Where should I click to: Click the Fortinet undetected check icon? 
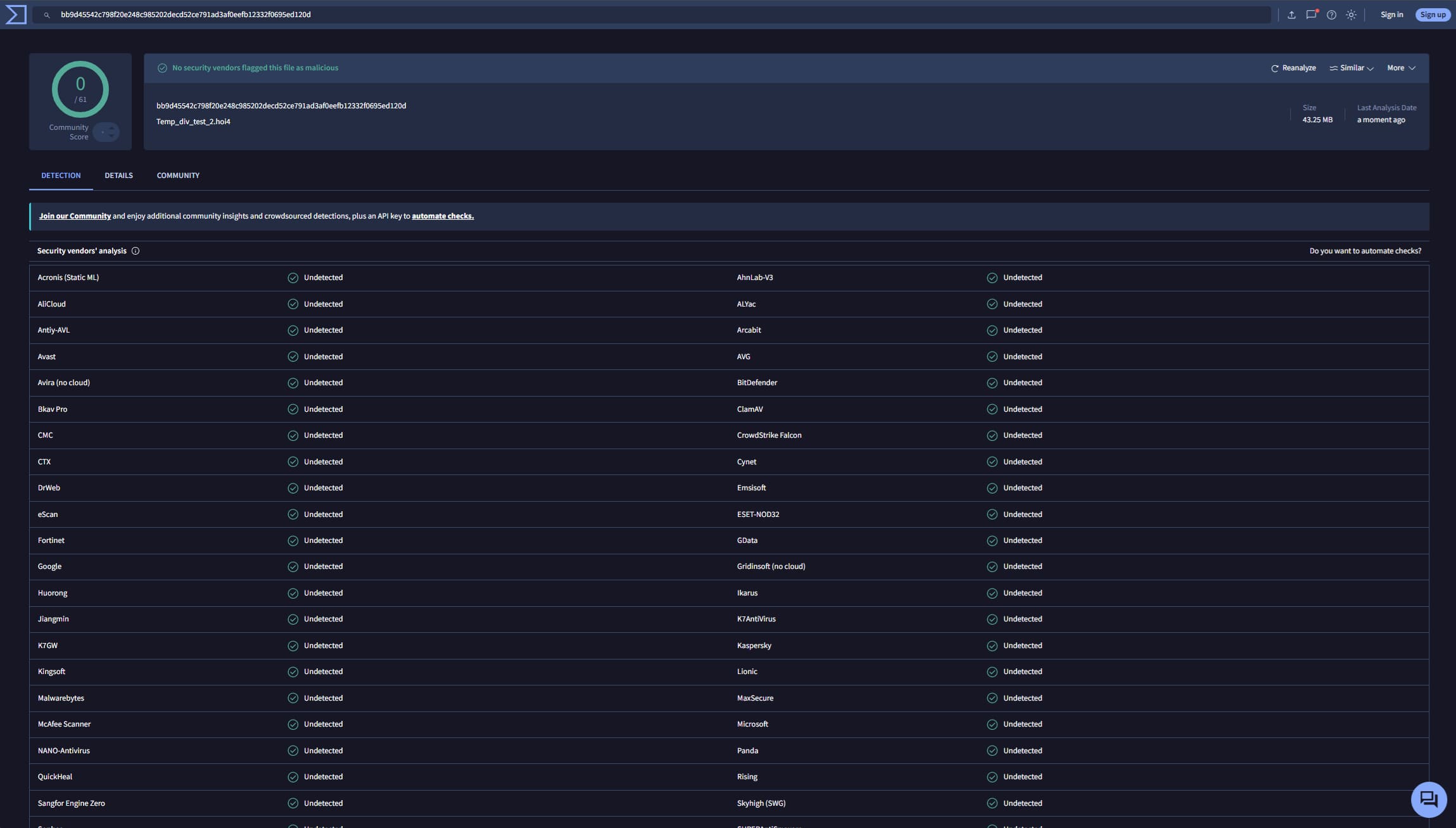point(293,540)
